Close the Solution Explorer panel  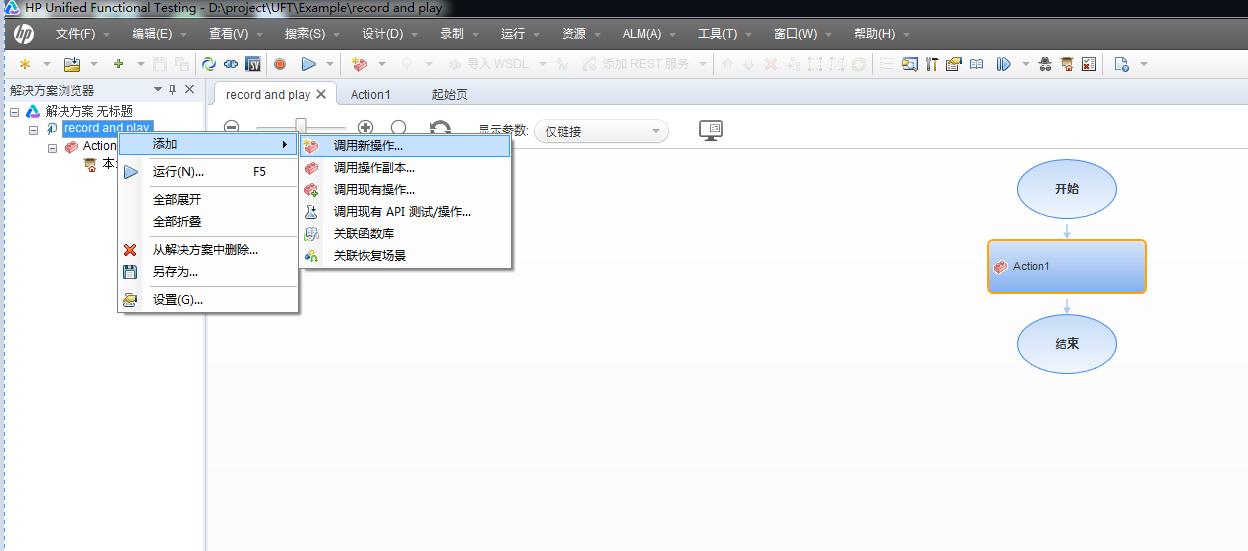[190, 90]
